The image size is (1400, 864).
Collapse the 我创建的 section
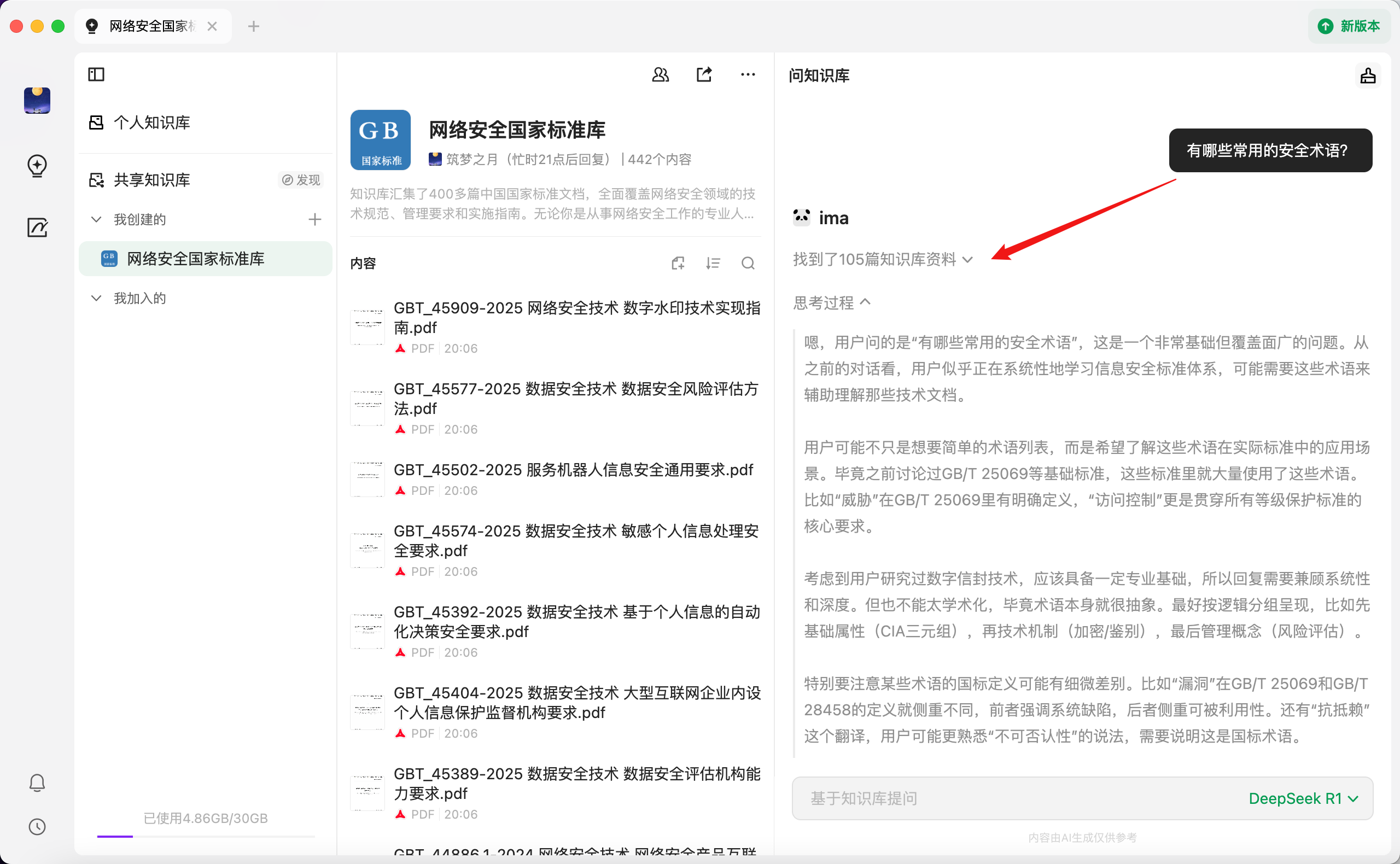tap(97, 219)
